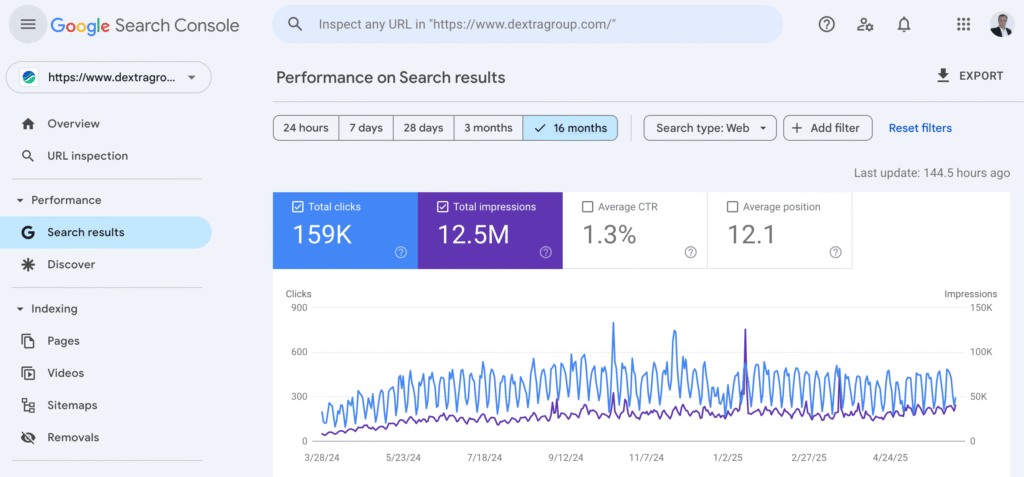Click the URL inspection magnifier icon
1024x477 pixels.
pyautogui.click(x=27, y=156)
